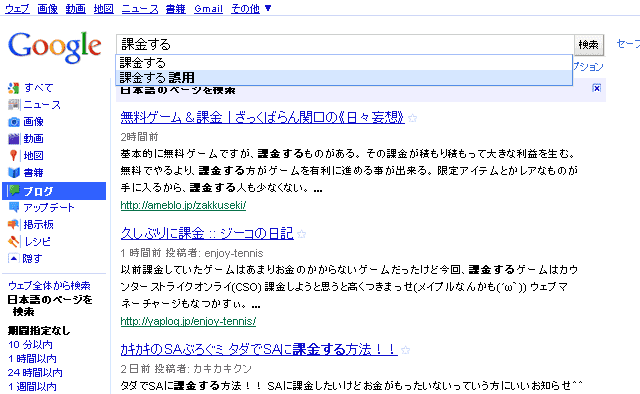Image resolution: width=640 pixels, height=394 pixels.
Task: Open ウェブ in top navigation
Action: point(17,9)
